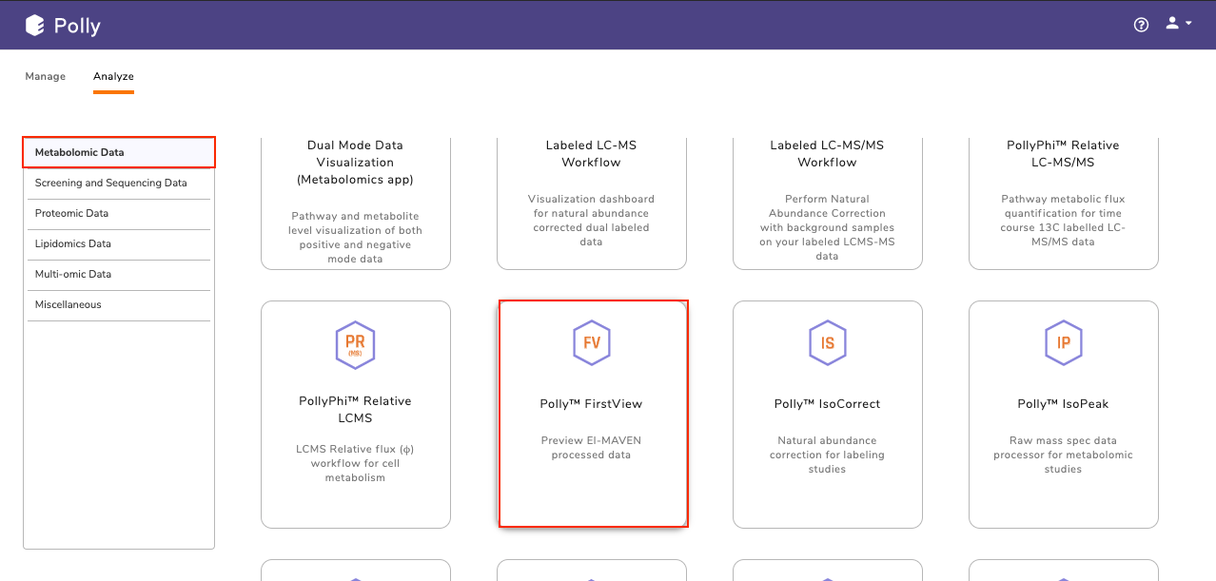Choose Screening and Sequencing Data category

pos(119,183)
